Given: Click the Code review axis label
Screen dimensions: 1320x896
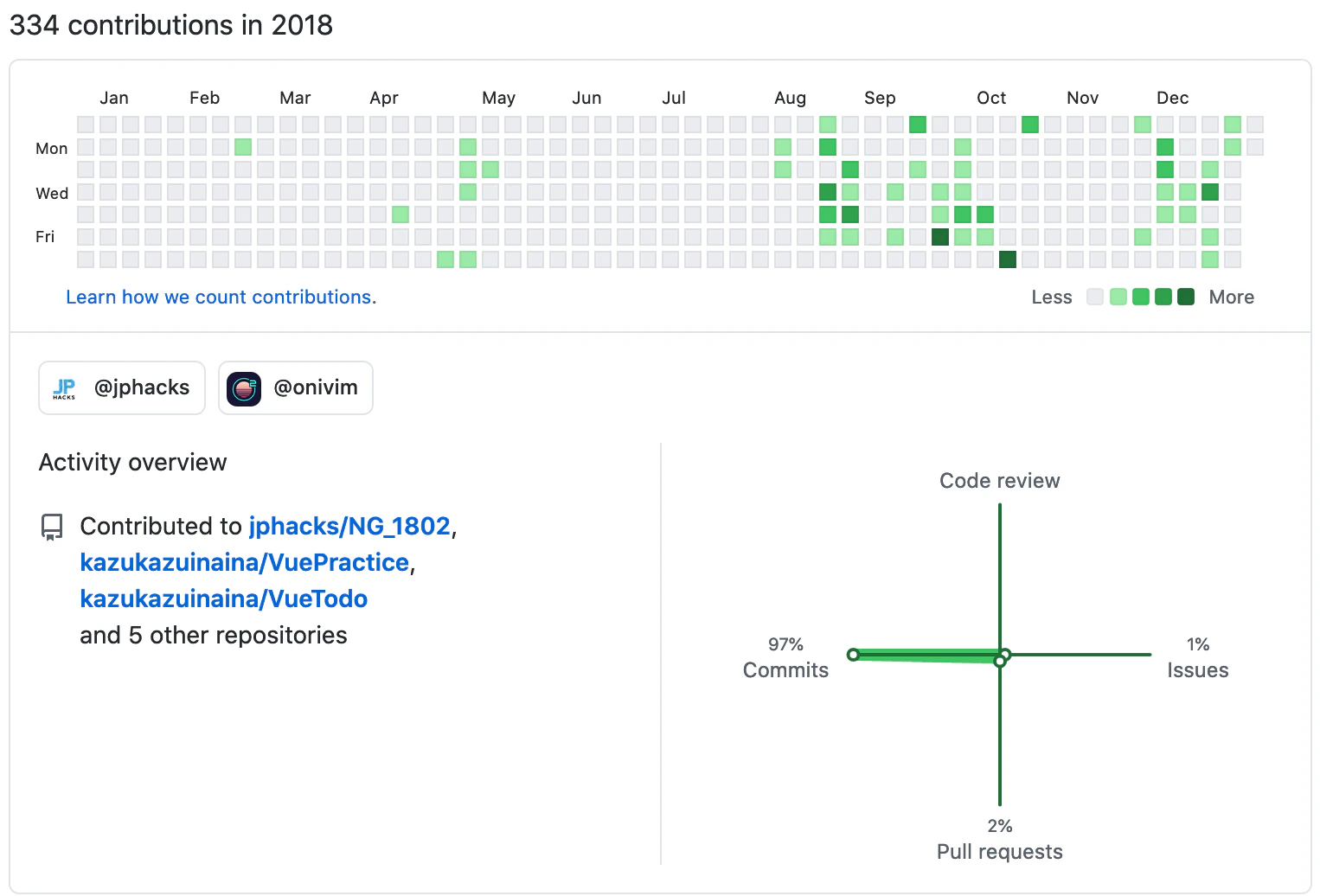Looking at the screenshot, I should point(999,481).
